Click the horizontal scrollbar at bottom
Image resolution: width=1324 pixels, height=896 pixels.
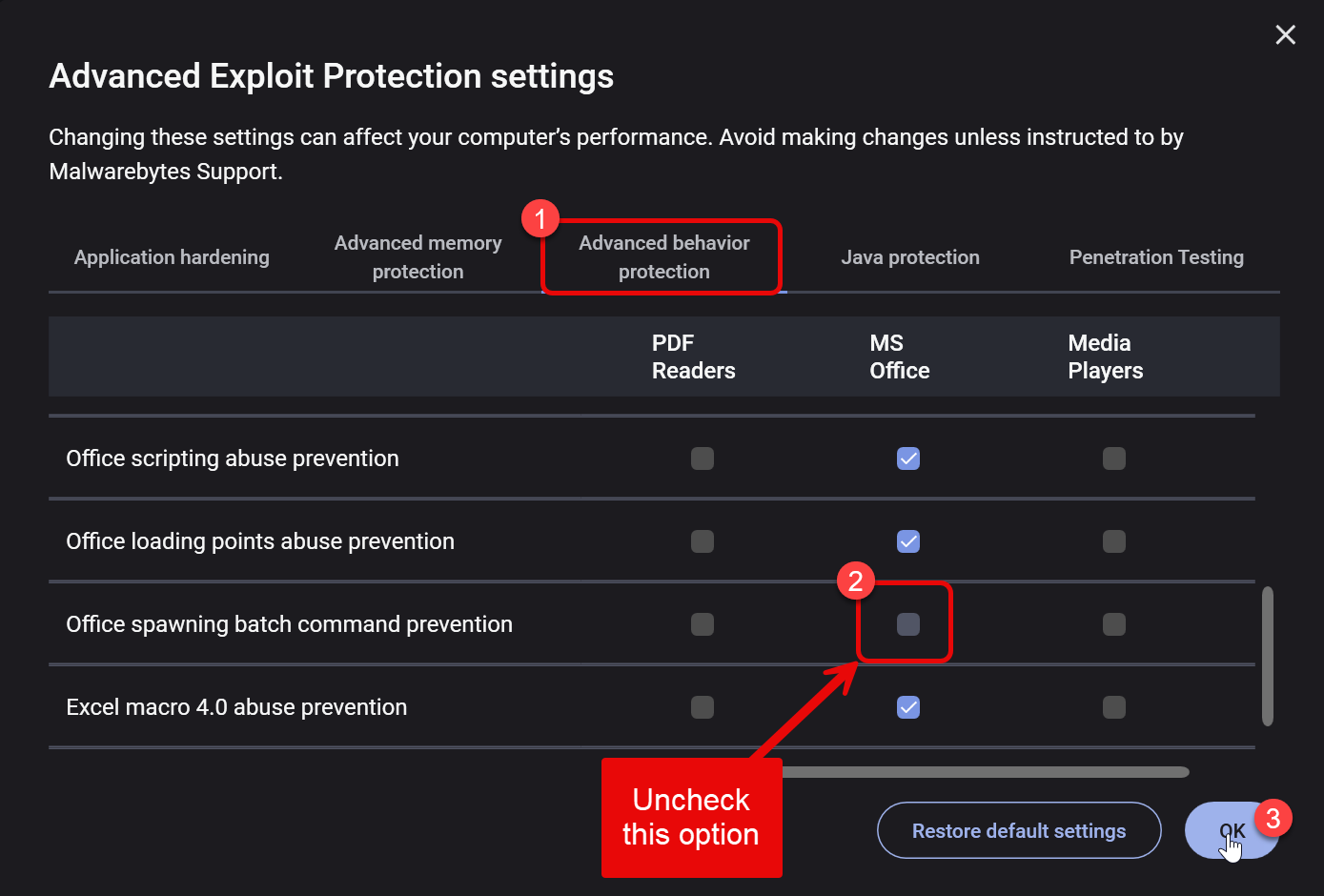point(982,772)
